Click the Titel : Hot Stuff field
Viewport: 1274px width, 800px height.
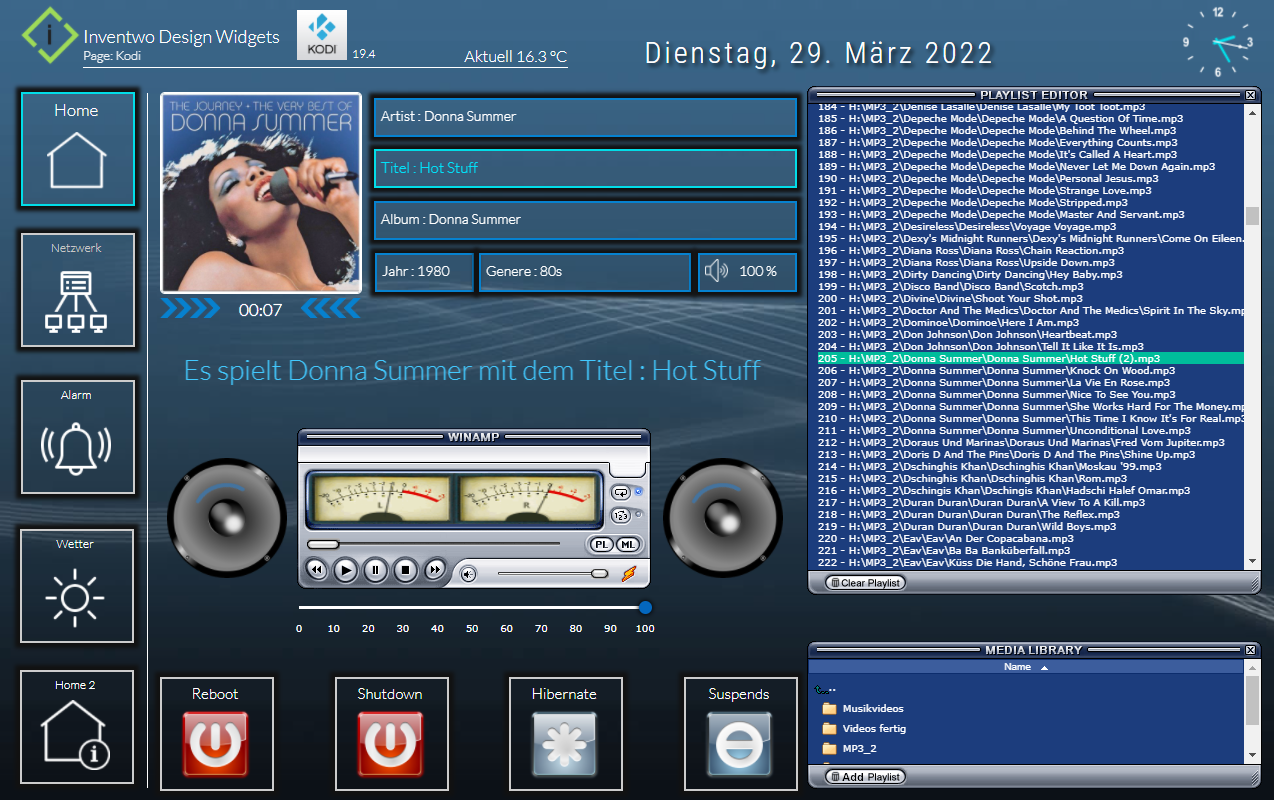click(585, 168)
